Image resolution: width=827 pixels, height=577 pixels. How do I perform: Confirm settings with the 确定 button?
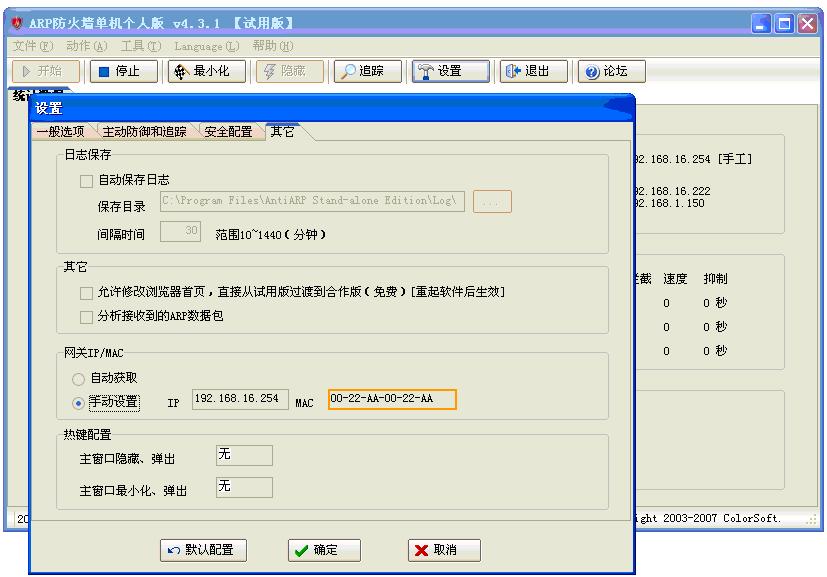[324, 550]
